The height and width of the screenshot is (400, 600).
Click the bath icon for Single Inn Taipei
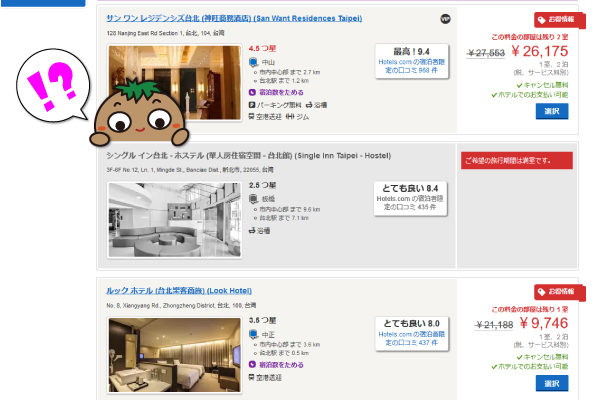(x=252, y=230)
